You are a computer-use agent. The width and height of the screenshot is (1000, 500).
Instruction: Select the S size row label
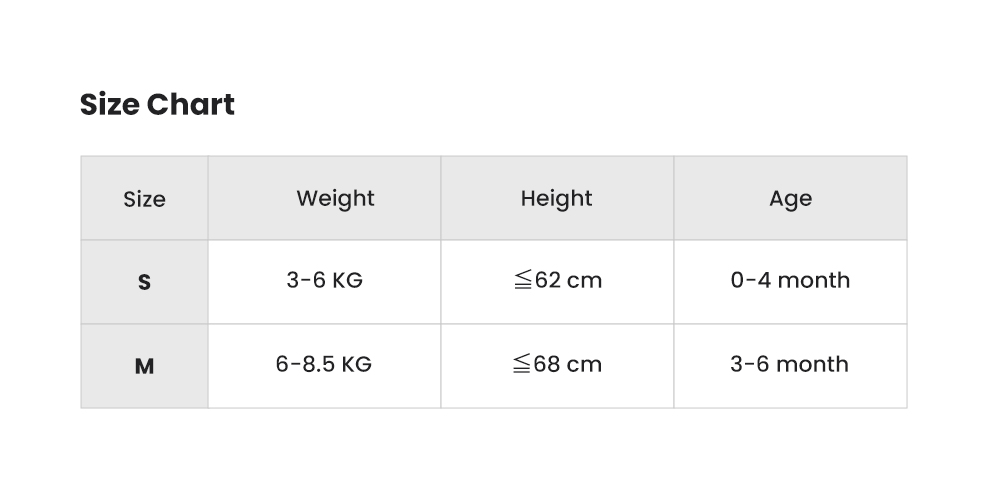coord(144,282)
